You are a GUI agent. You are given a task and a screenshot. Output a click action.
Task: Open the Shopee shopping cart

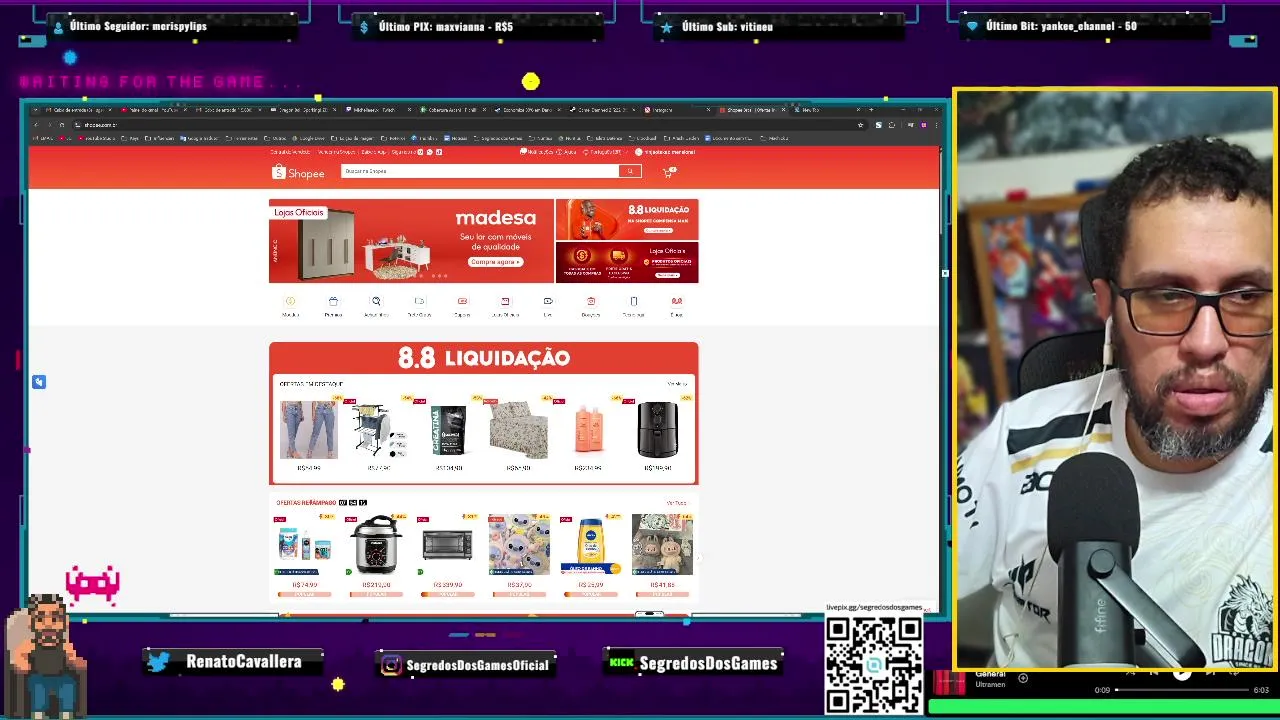click(x=668, y=172)
